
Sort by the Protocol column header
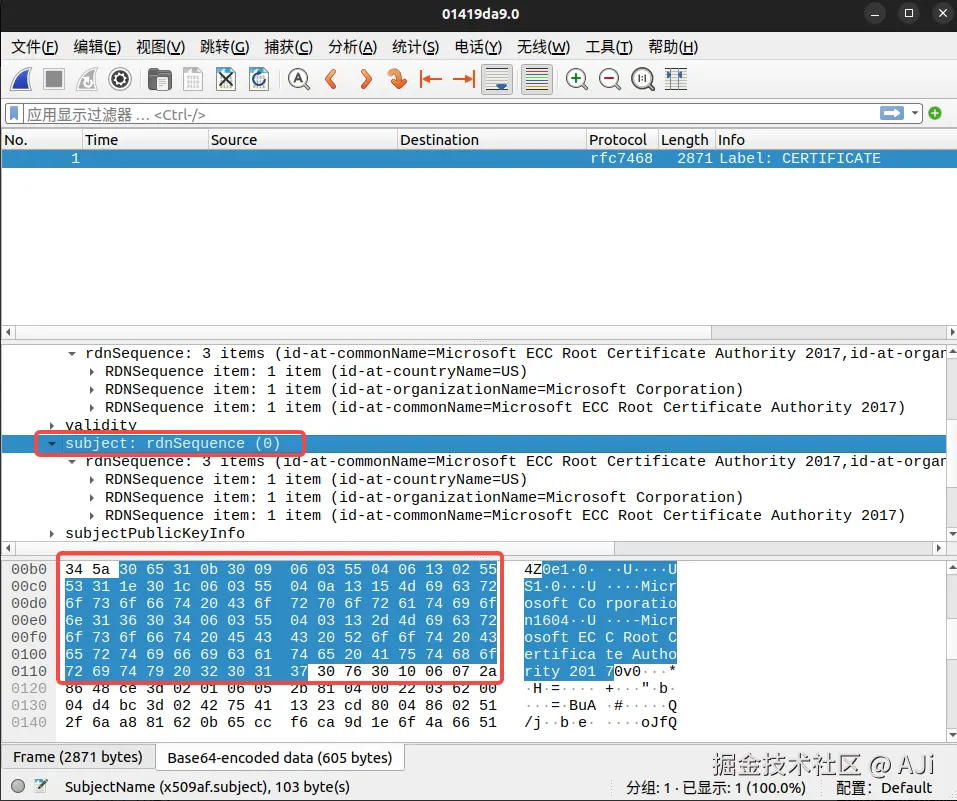(622, 140)
